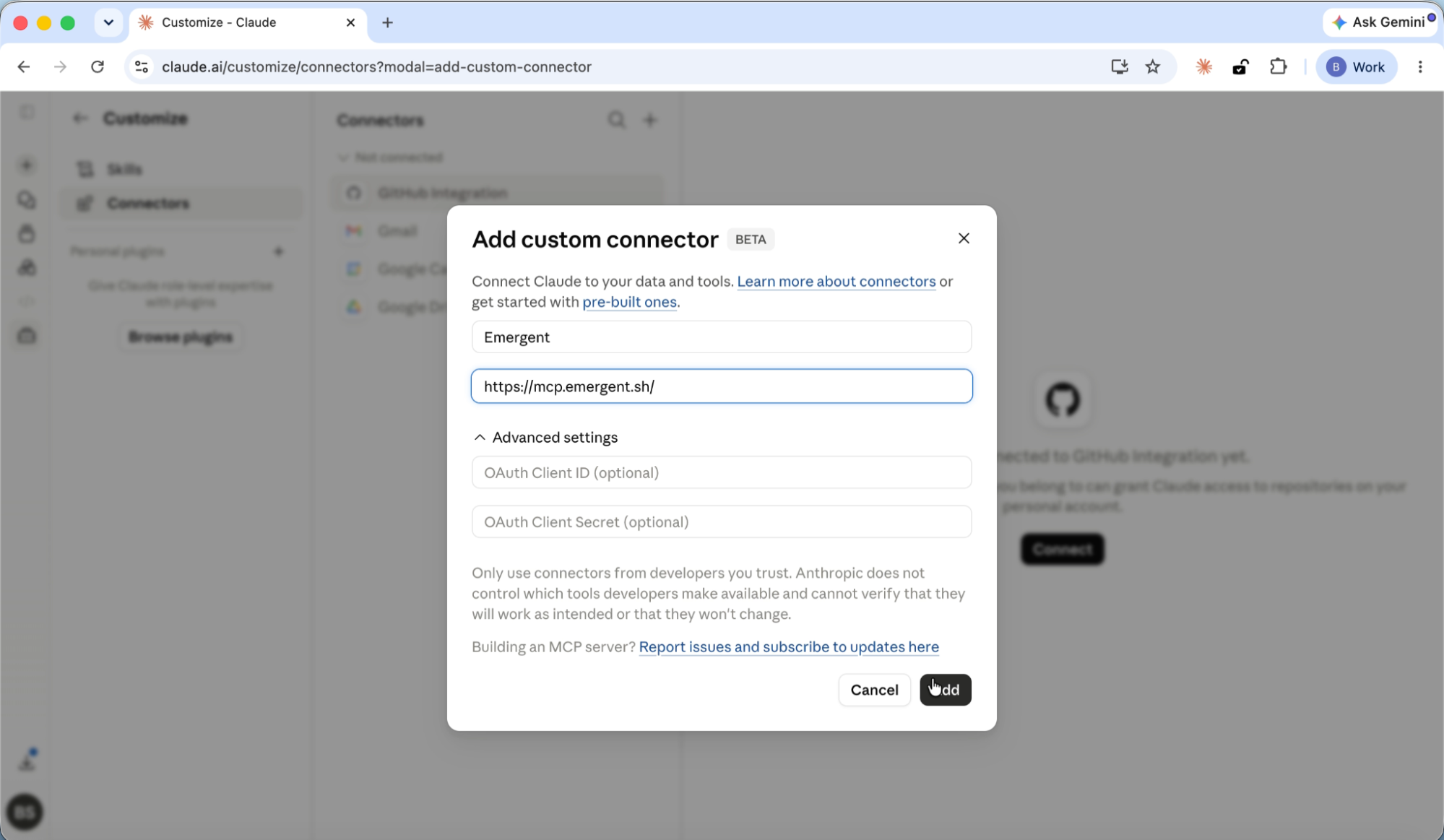This screenshot has height=840, width=1444.
Task: Open Learn more about connectors link
Action: click(x=836, y=281)
